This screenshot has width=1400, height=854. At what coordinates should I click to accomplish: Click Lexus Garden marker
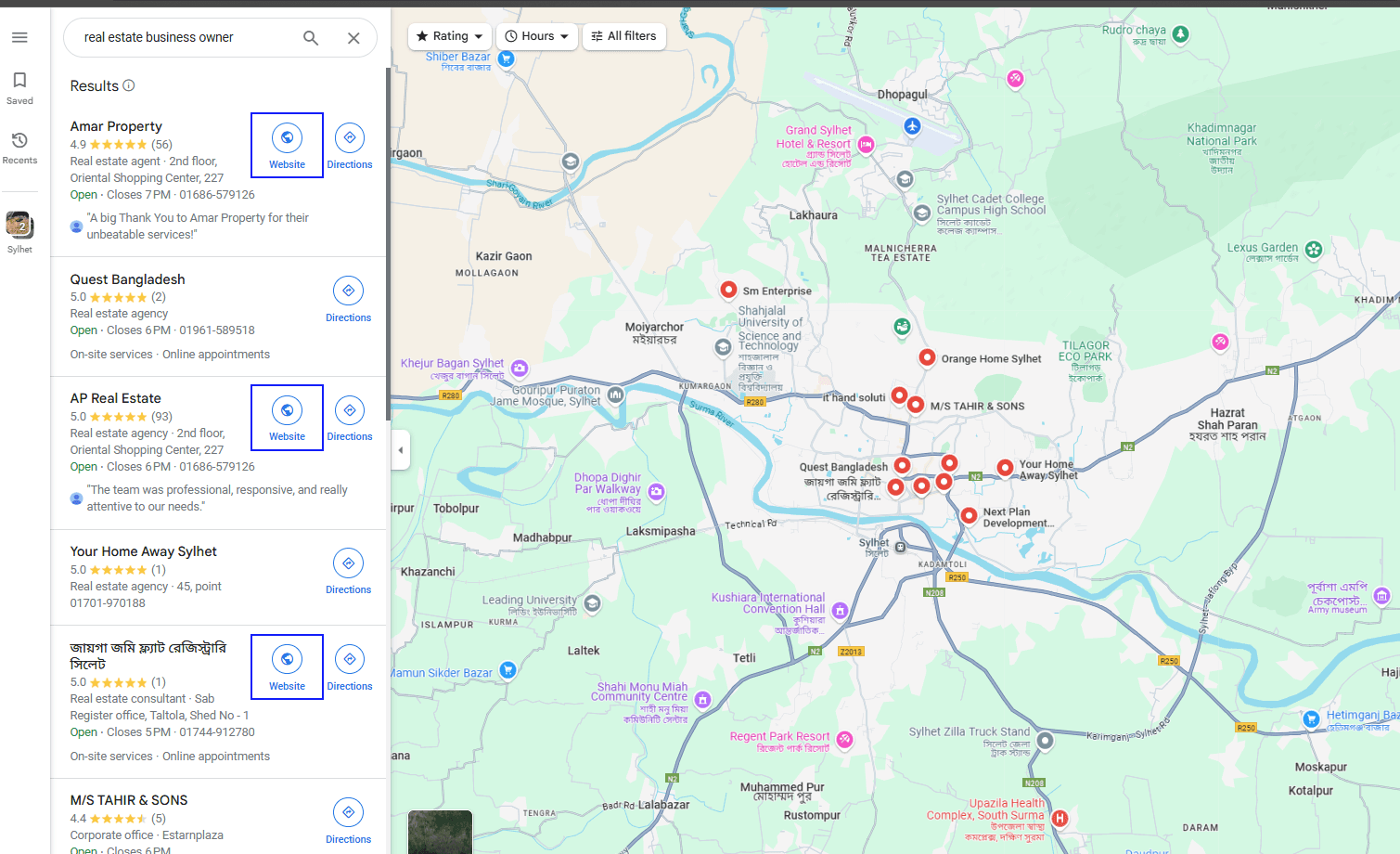pos(1314,249)
